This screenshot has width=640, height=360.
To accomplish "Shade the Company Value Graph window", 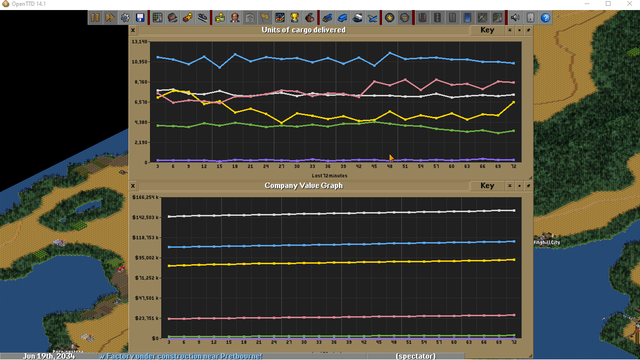I will (510, 186).
